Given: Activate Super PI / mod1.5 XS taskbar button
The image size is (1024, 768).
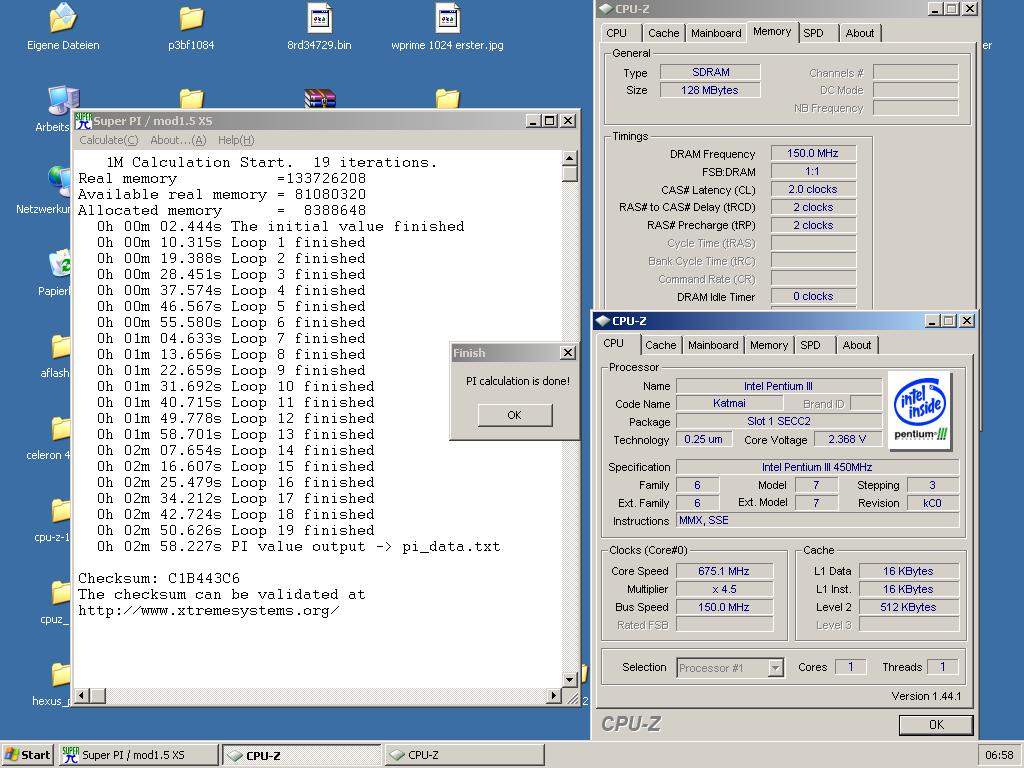Looking at the screenshot, I should [138, 755].
